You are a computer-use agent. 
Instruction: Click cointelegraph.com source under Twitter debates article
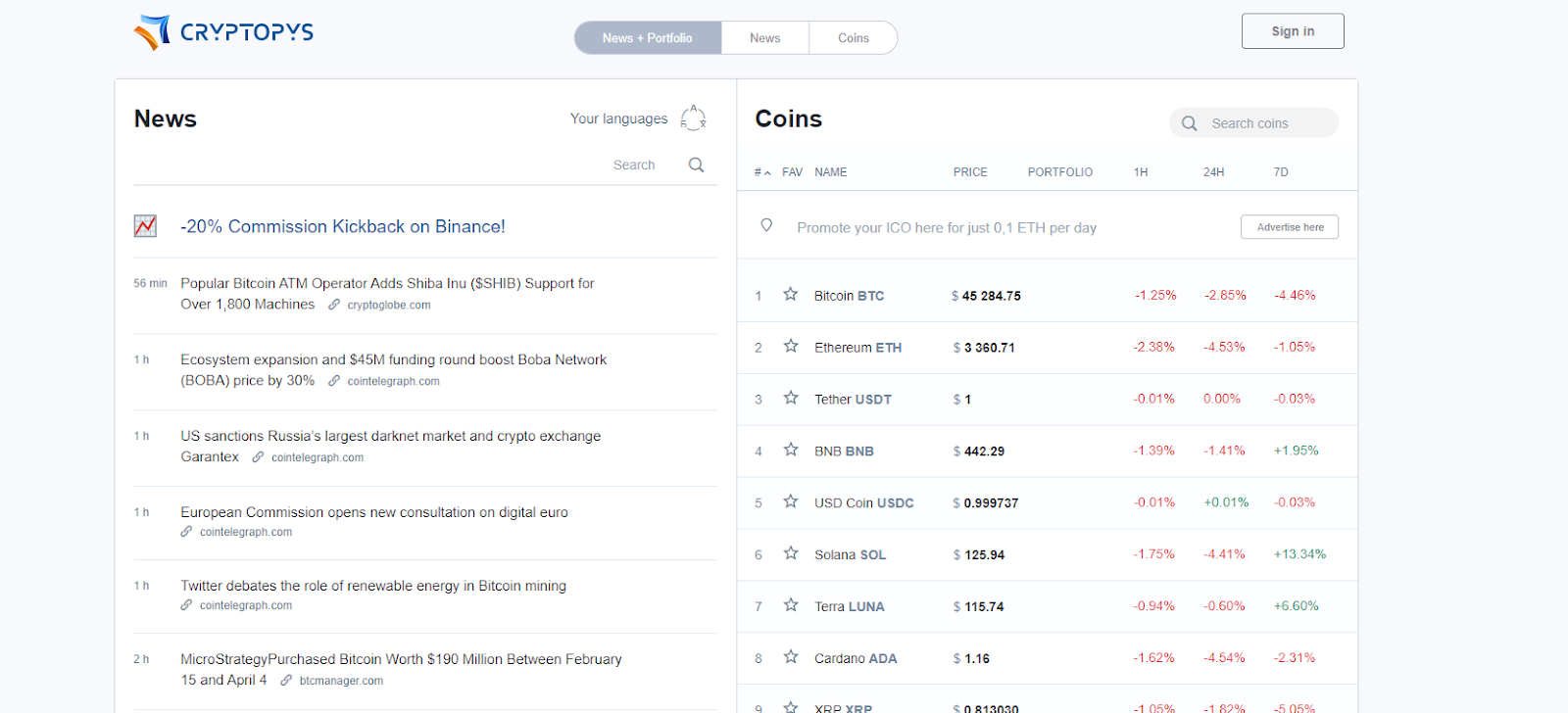(246, 605)
